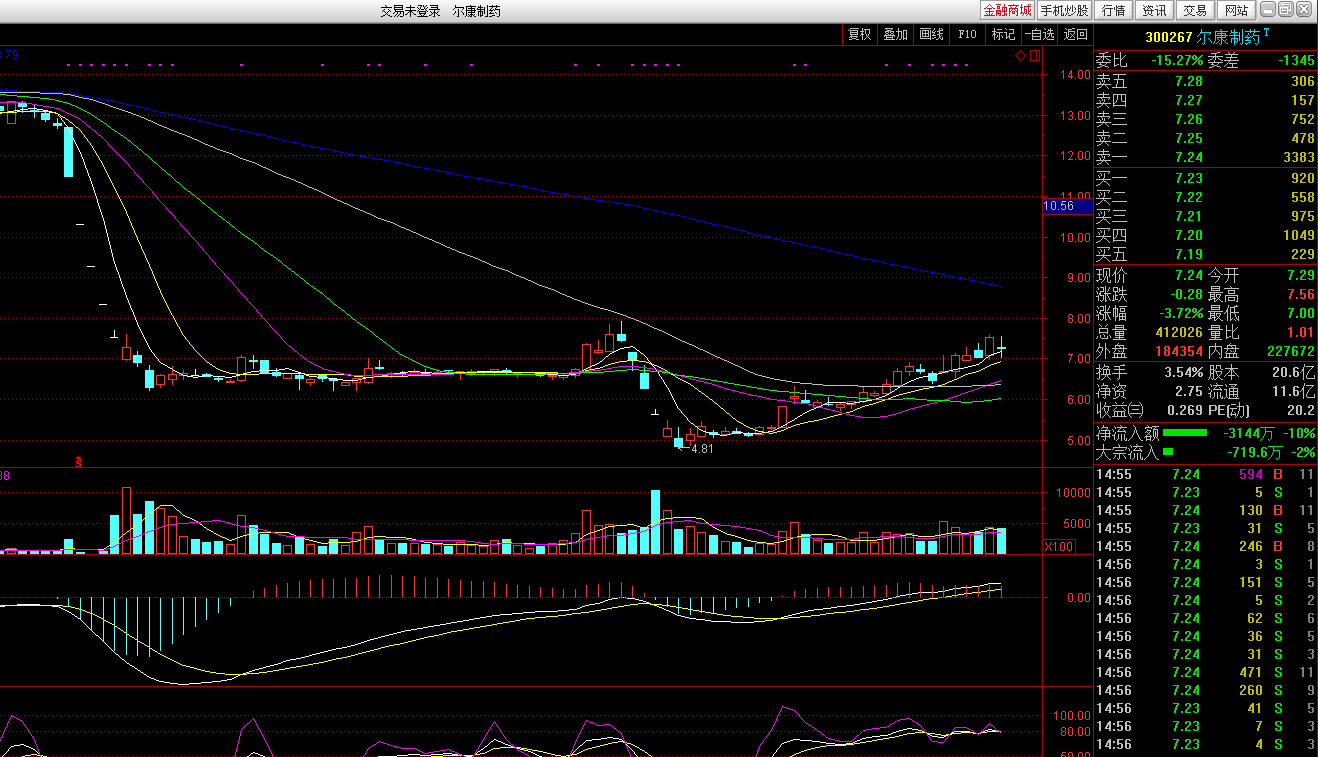This screenshot has width=1318, height=757.
Task: Open the 金融商城 button
Action: tap(1007, 10)
